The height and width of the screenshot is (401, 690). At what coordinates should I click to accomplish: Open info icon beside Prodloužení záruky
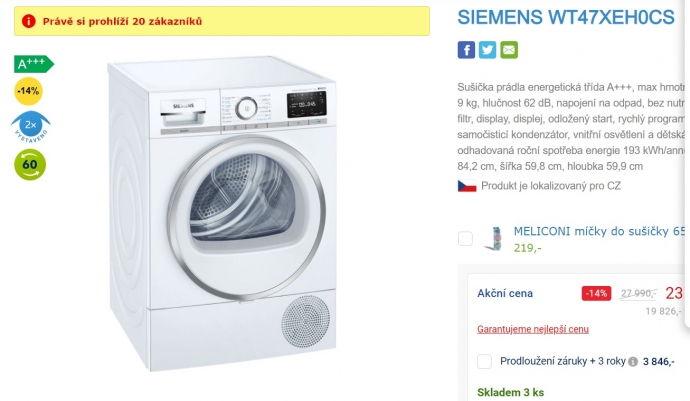point(633,362)
